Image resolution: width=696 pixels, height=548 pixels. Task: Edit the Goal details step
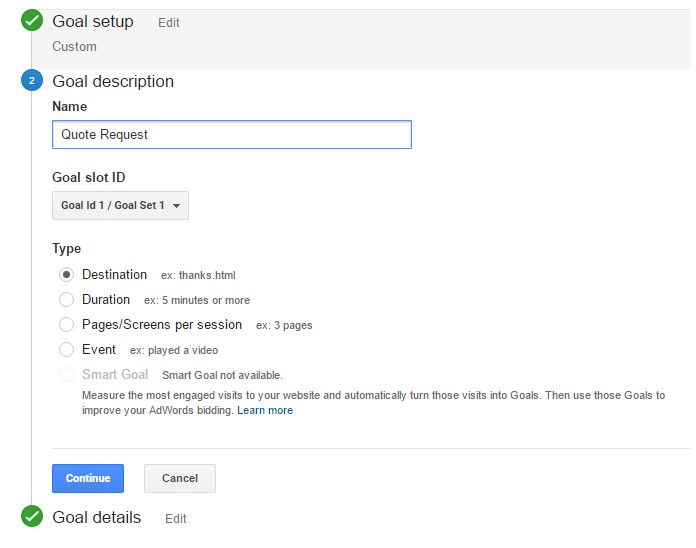tap(176, 519)
